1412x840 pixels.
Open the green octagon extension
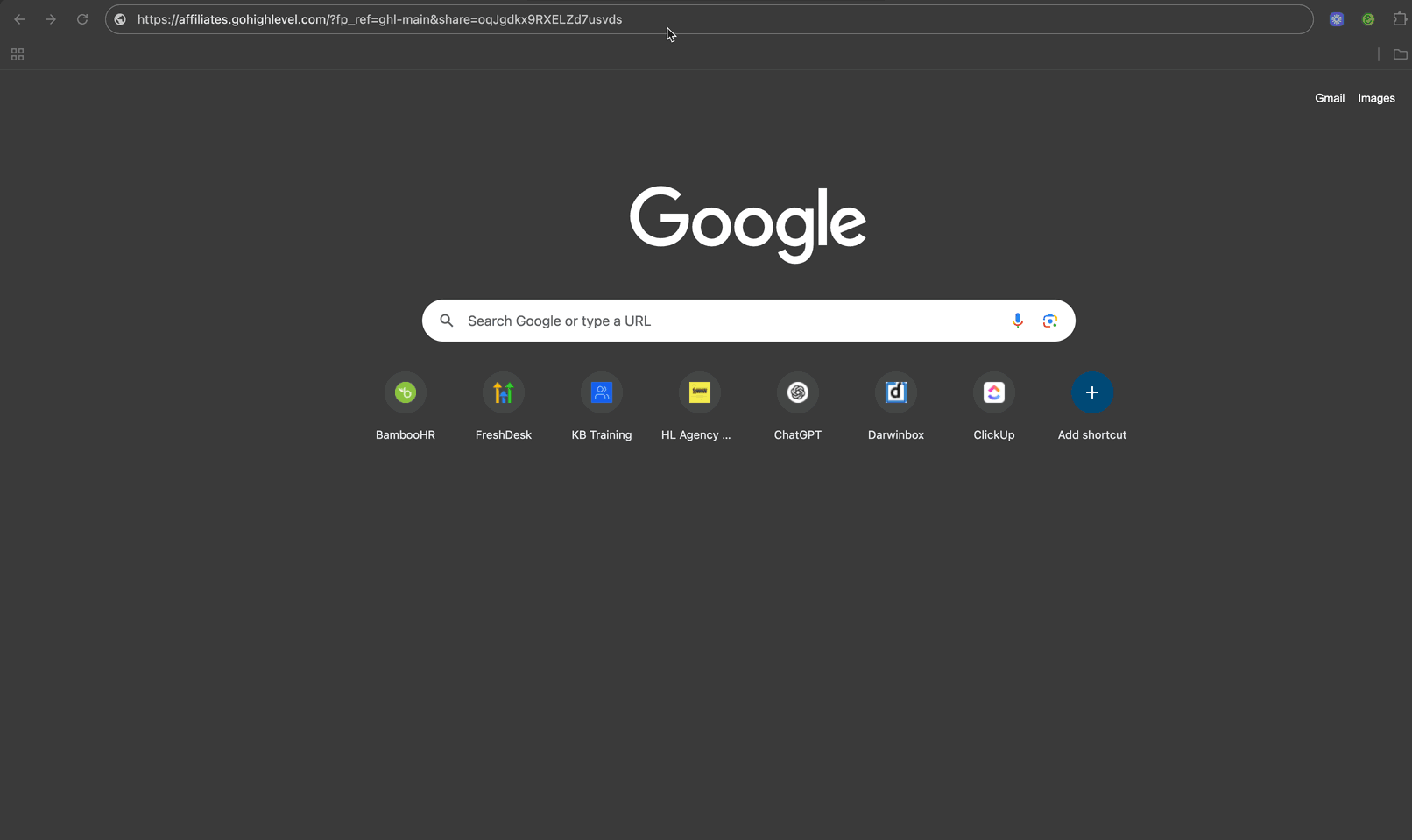click(1368, 18)
